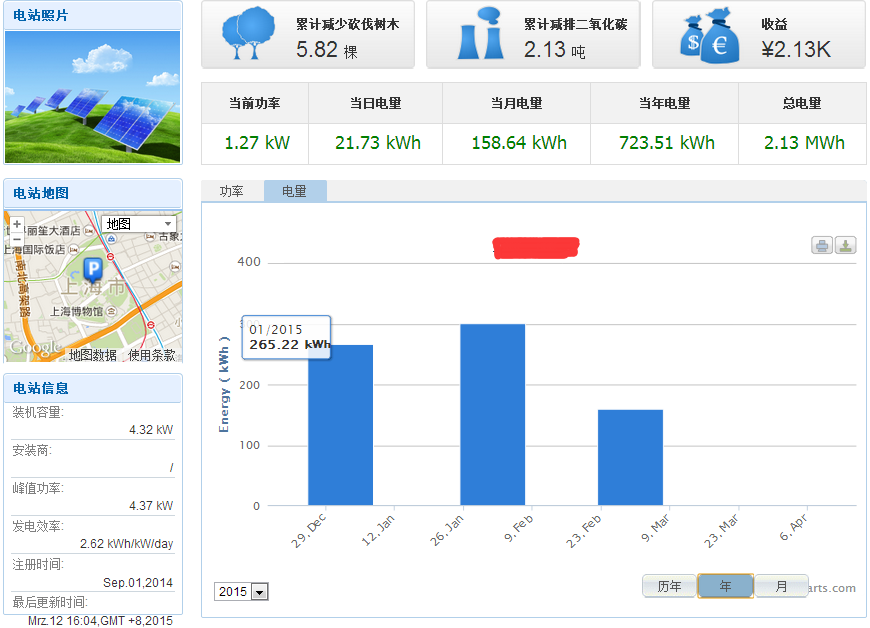Select the 电量 energy tab
The height and width of the screenshot is (628, 870).
tap(295, 191)
